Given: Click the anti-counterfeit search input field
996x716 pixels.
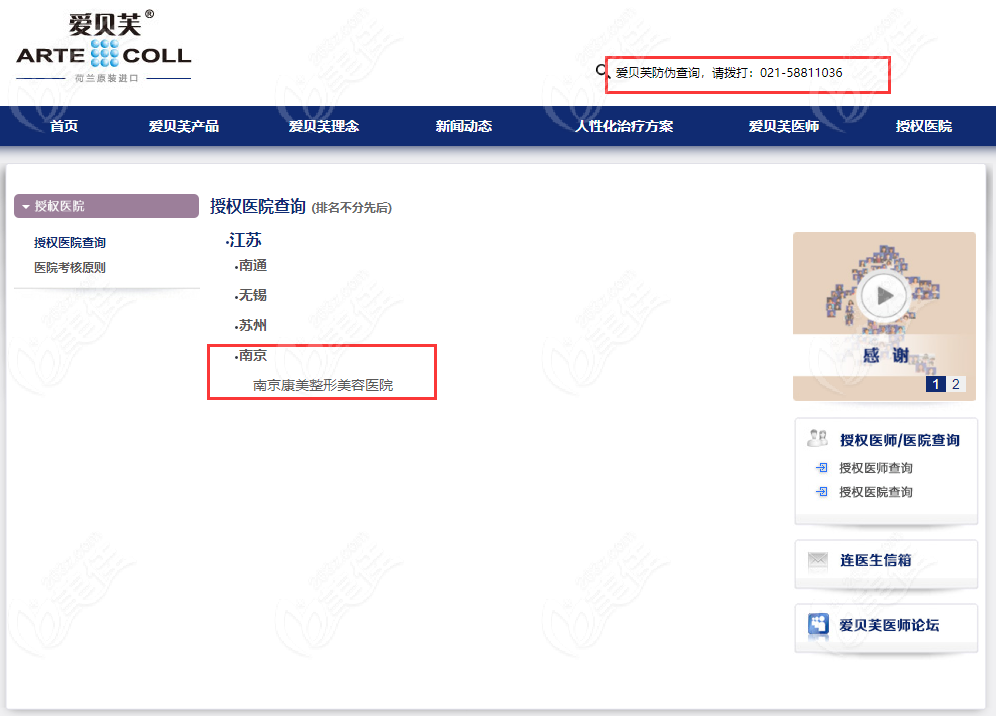Looking at the screenshot, I should click(x=748, y=73).
